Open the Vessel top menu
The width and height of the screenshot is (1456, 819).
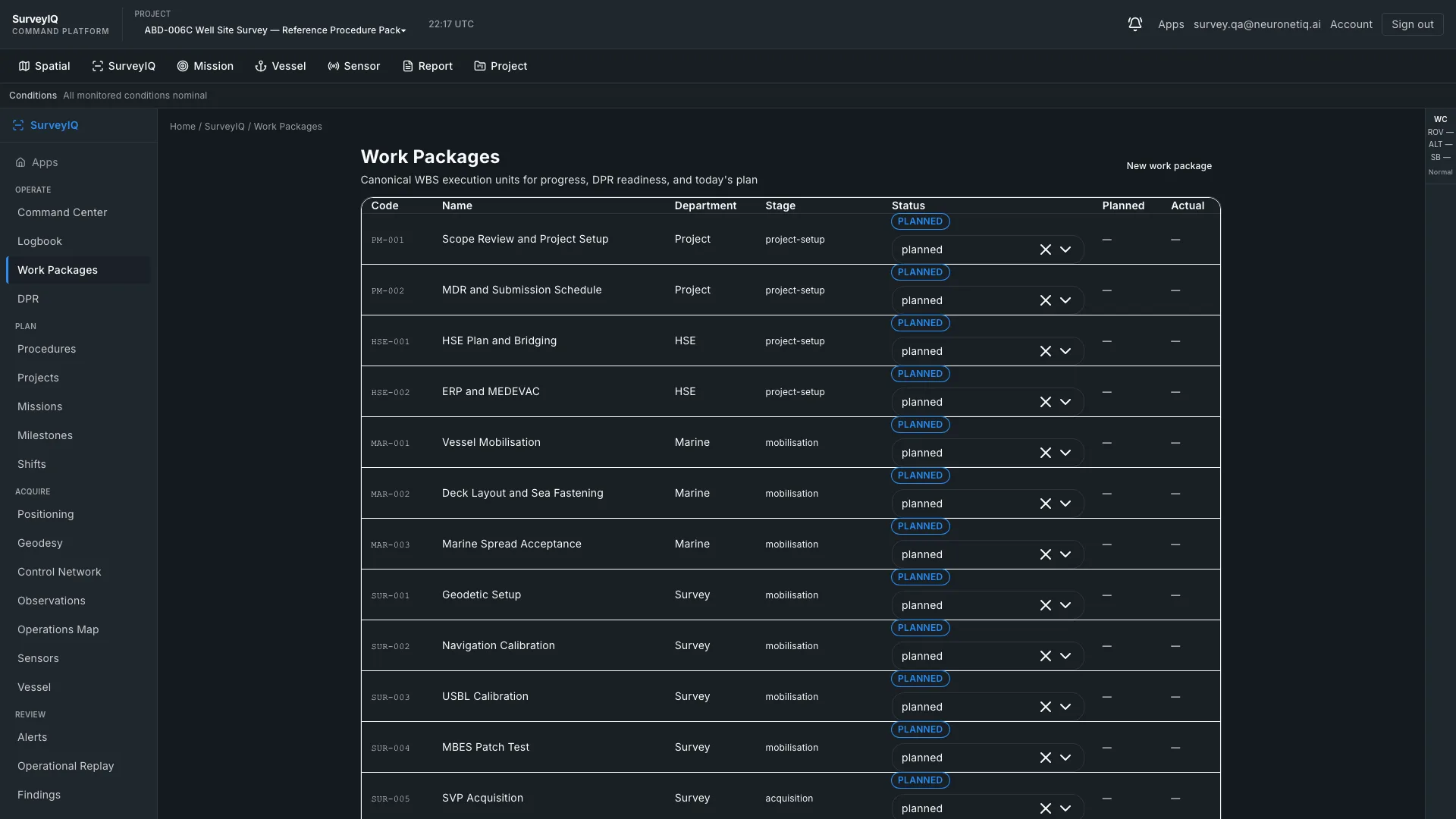(x=281, y=66)
